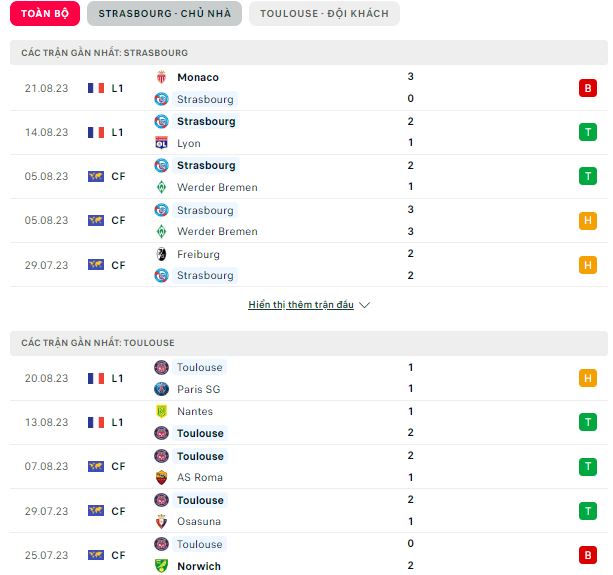Click the Nantes club crest
The width and height of the screenshot is (613, 575).
click(161, 411)
